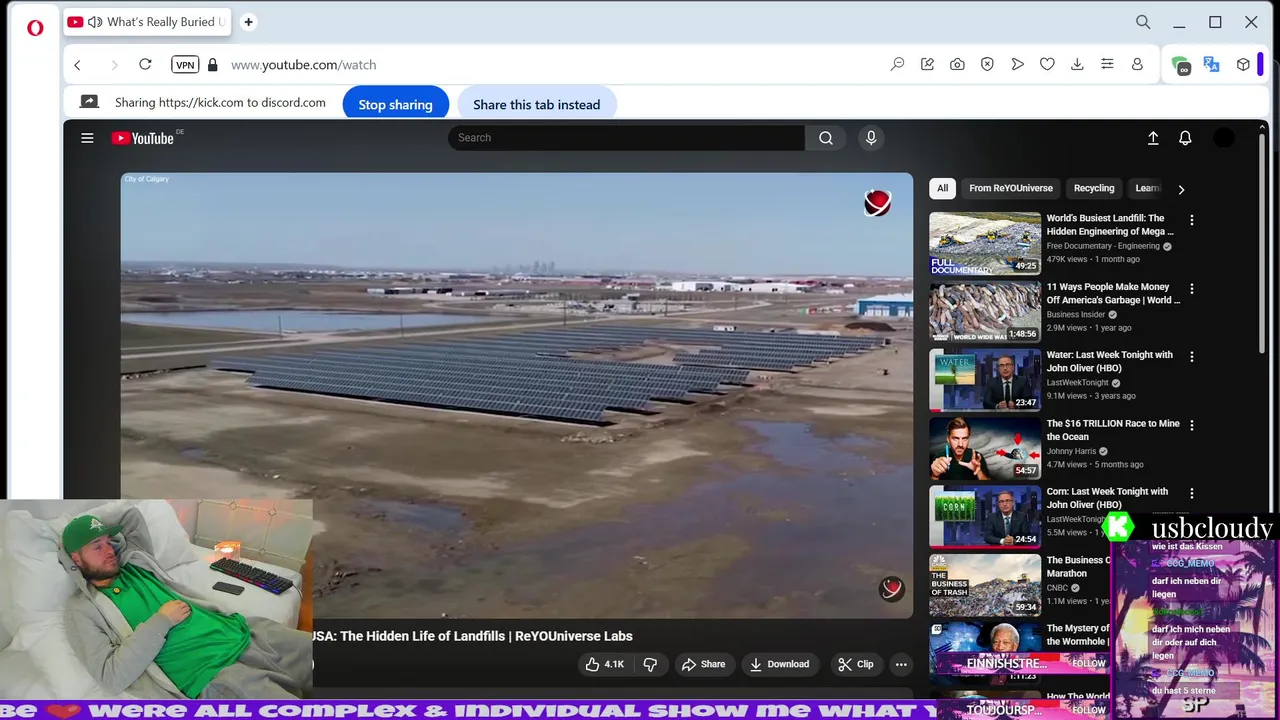
Task: Open Easy Setup sliders icon
Action: [x=1107, y=64]
